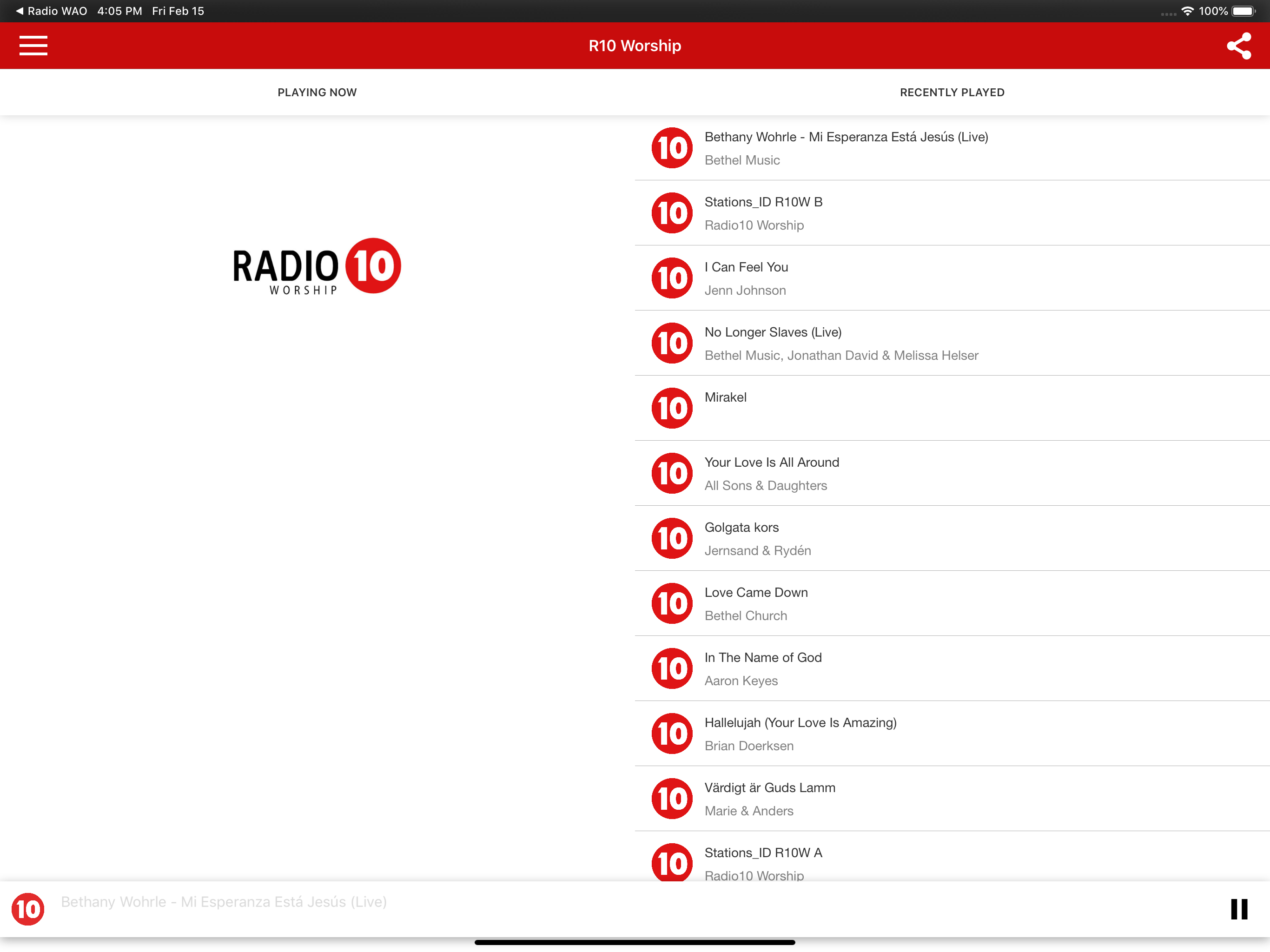Select the 'Stations_ID R10W B' title
Screen dimensions: 1270x952
click(x=764, y=202)
